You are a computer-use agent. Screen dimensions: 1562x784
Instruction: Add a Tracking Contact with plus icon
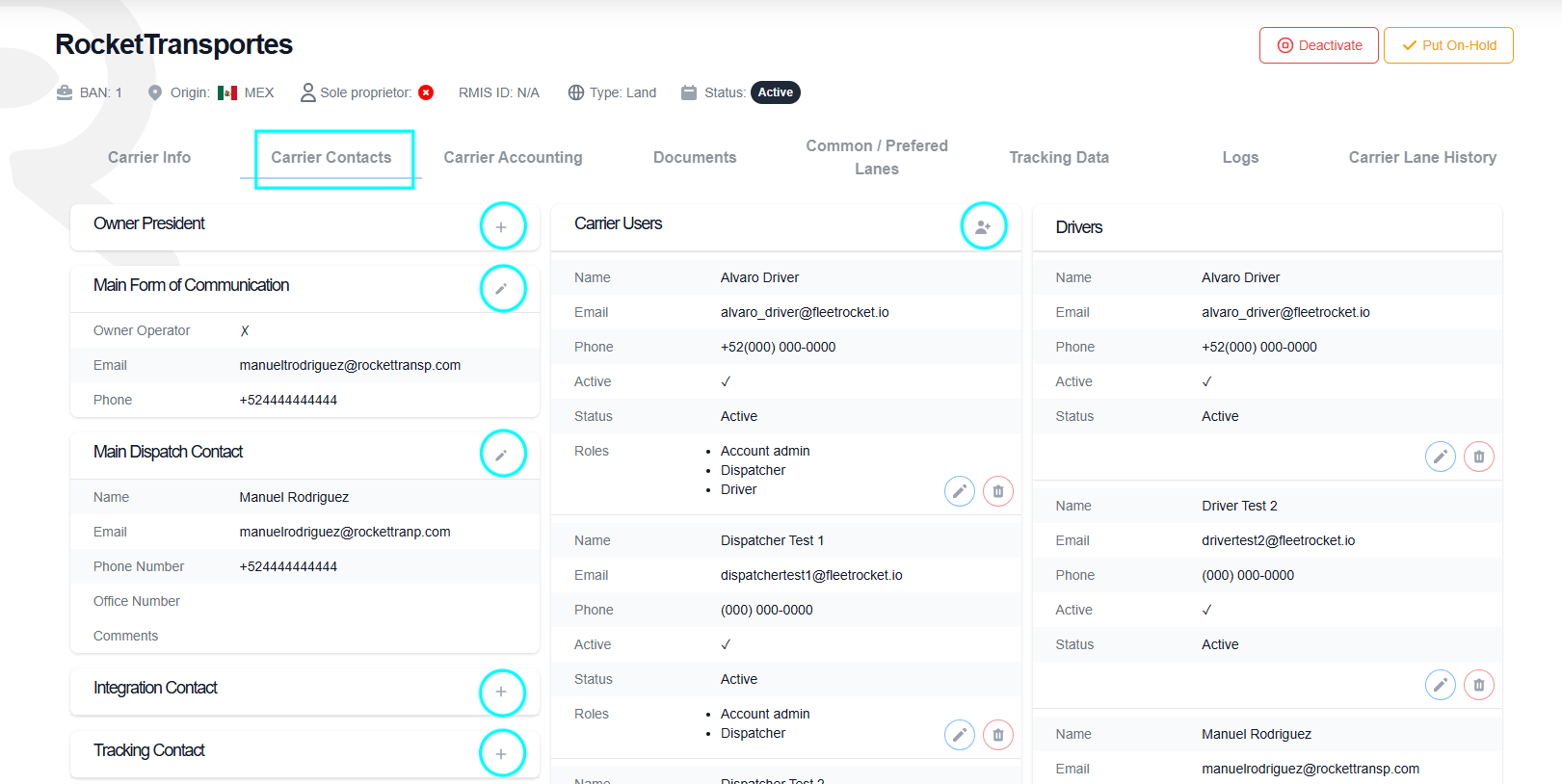502,753
